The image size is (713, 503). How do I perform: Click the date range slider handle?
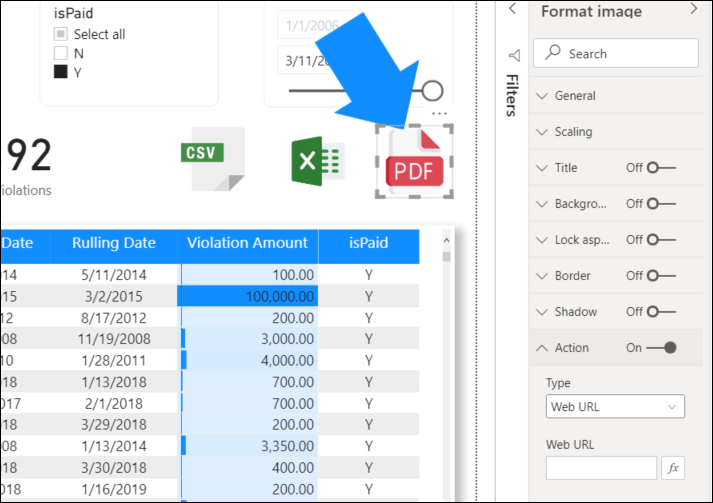point(432,91)
